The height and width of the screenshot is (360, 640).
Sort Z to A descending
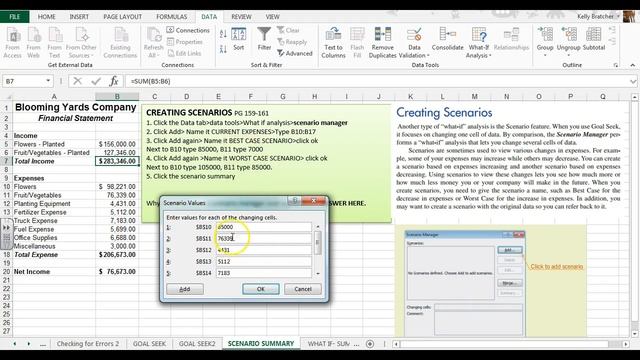click(x=223, y=49)
